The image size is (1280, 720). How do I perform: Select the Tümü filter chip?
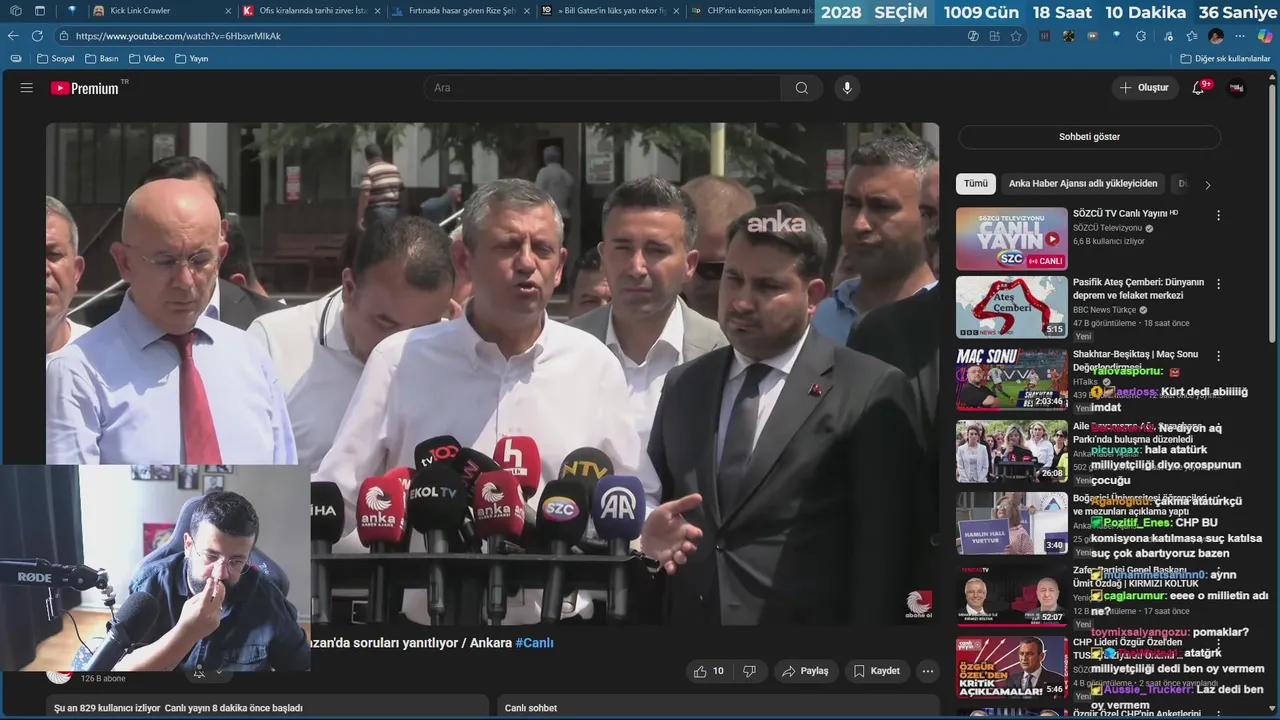coord(975,184)
